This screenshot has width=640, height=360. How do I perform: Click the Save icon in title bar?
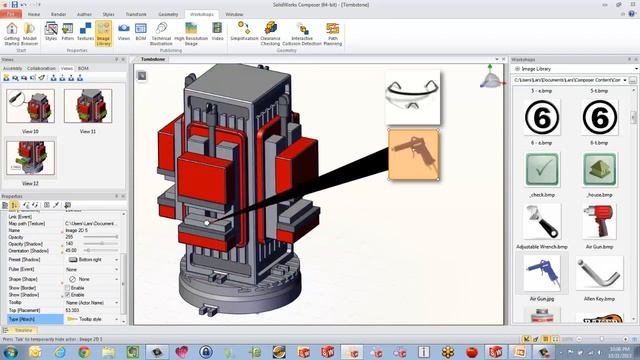point(15,4)
